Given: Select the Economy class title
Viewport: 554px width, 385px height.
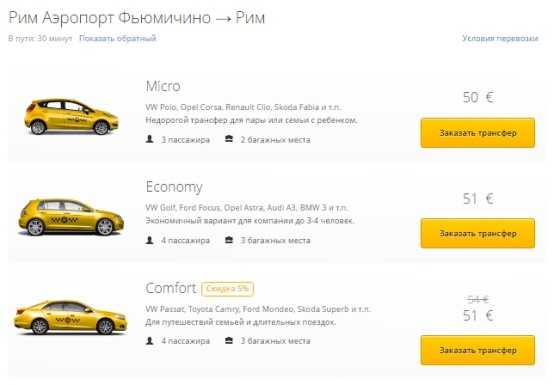Looking at the screenshot, I should pyautogui.click(x=174, y=187).
